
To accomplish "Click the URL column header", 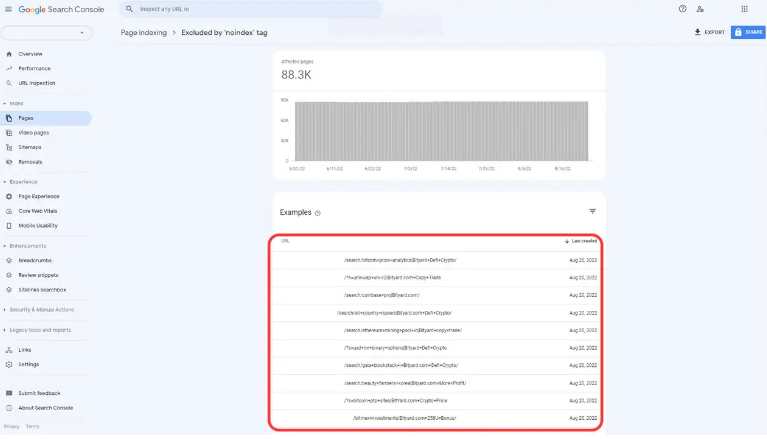I will pyautogui.click(x=285, y=241).
